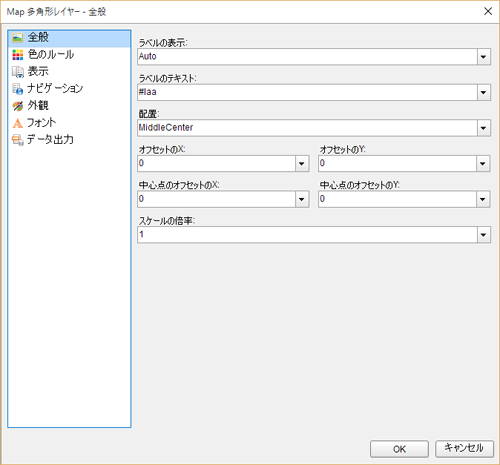Expand the オフセットのY dropdown arrow

pyautogui.click(x=483, y=164)
